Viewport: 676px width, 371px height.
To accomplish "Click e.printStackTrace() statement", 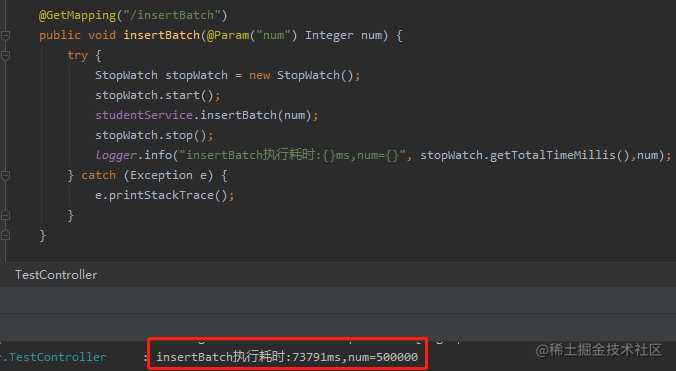I will tap(165, 195).
